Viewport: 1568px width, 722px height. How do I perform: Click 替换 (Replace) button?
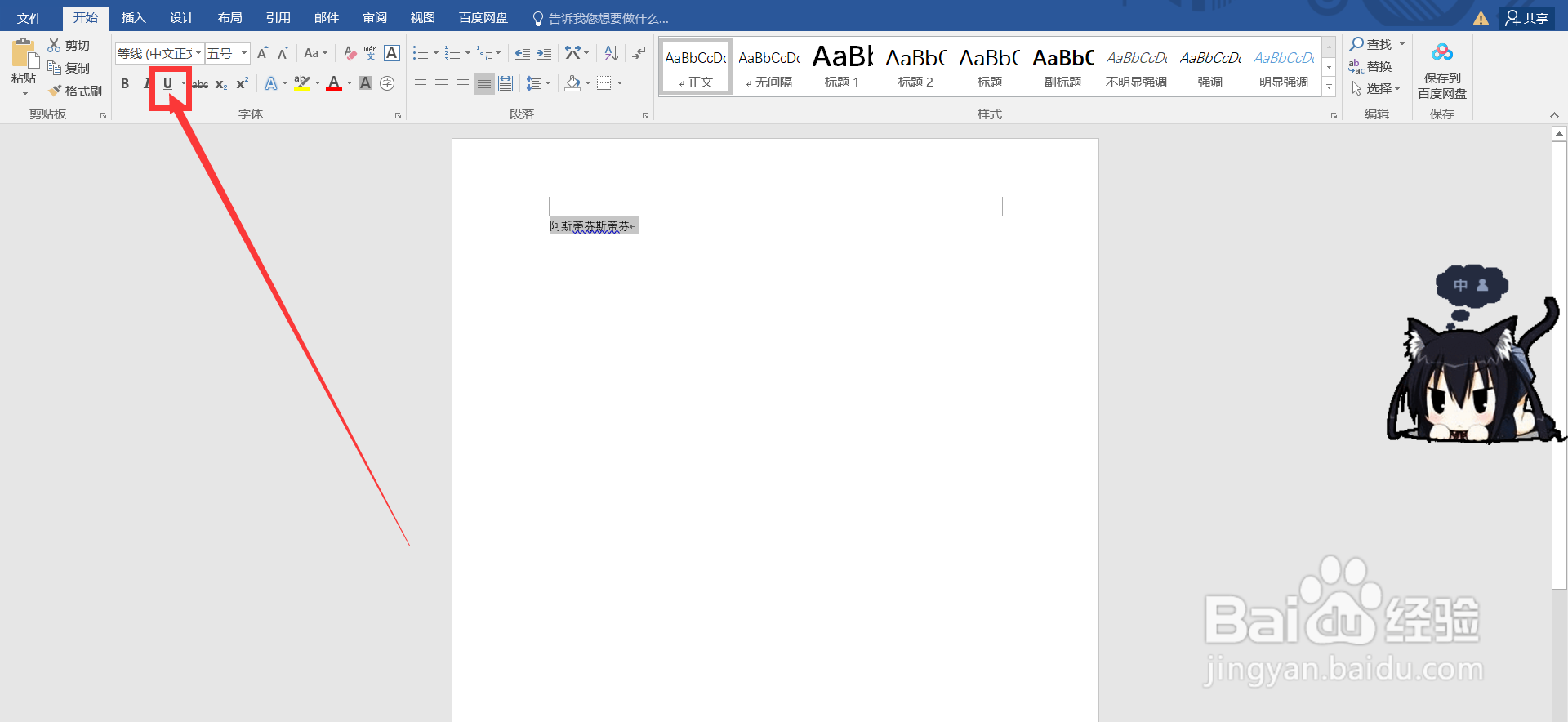(x=1370, y=66)
